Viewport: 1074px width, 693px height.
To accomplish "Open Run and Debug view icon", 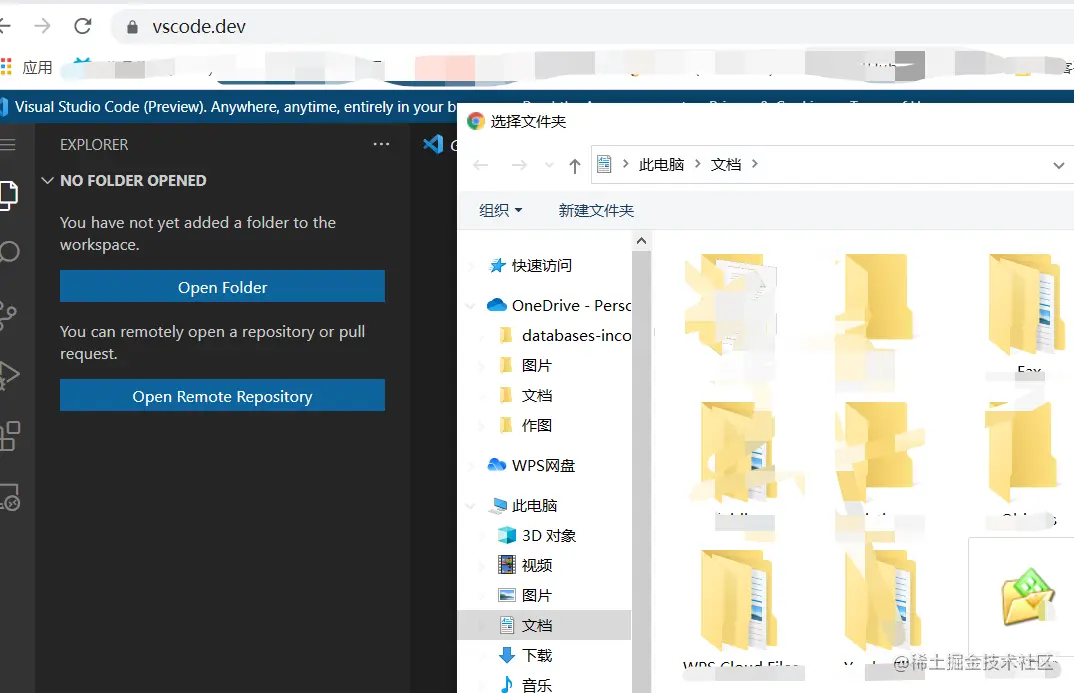I will pyautogui.click(x=8, y=375).
